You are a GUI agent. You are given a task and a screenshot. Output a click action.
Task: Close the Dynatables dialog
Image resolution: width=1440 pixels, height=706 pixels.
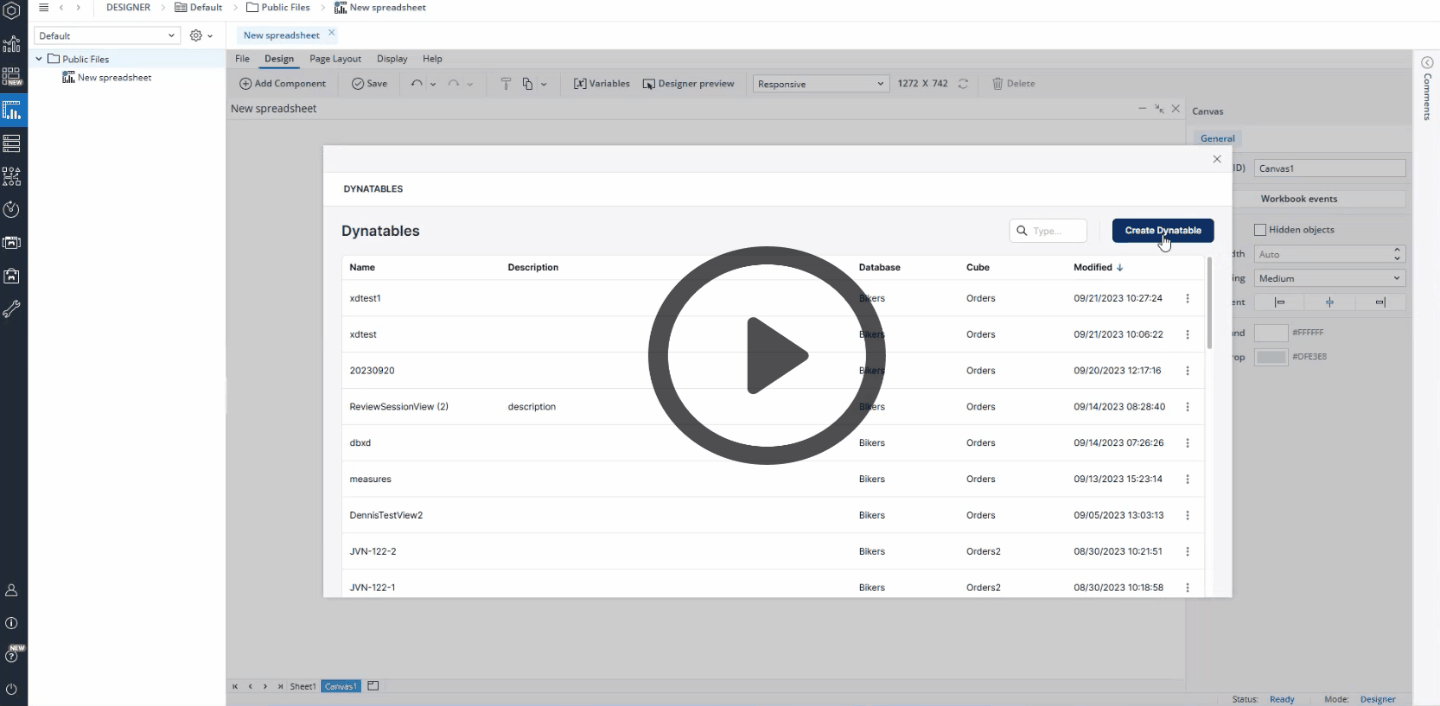[x=1216, y=159]
